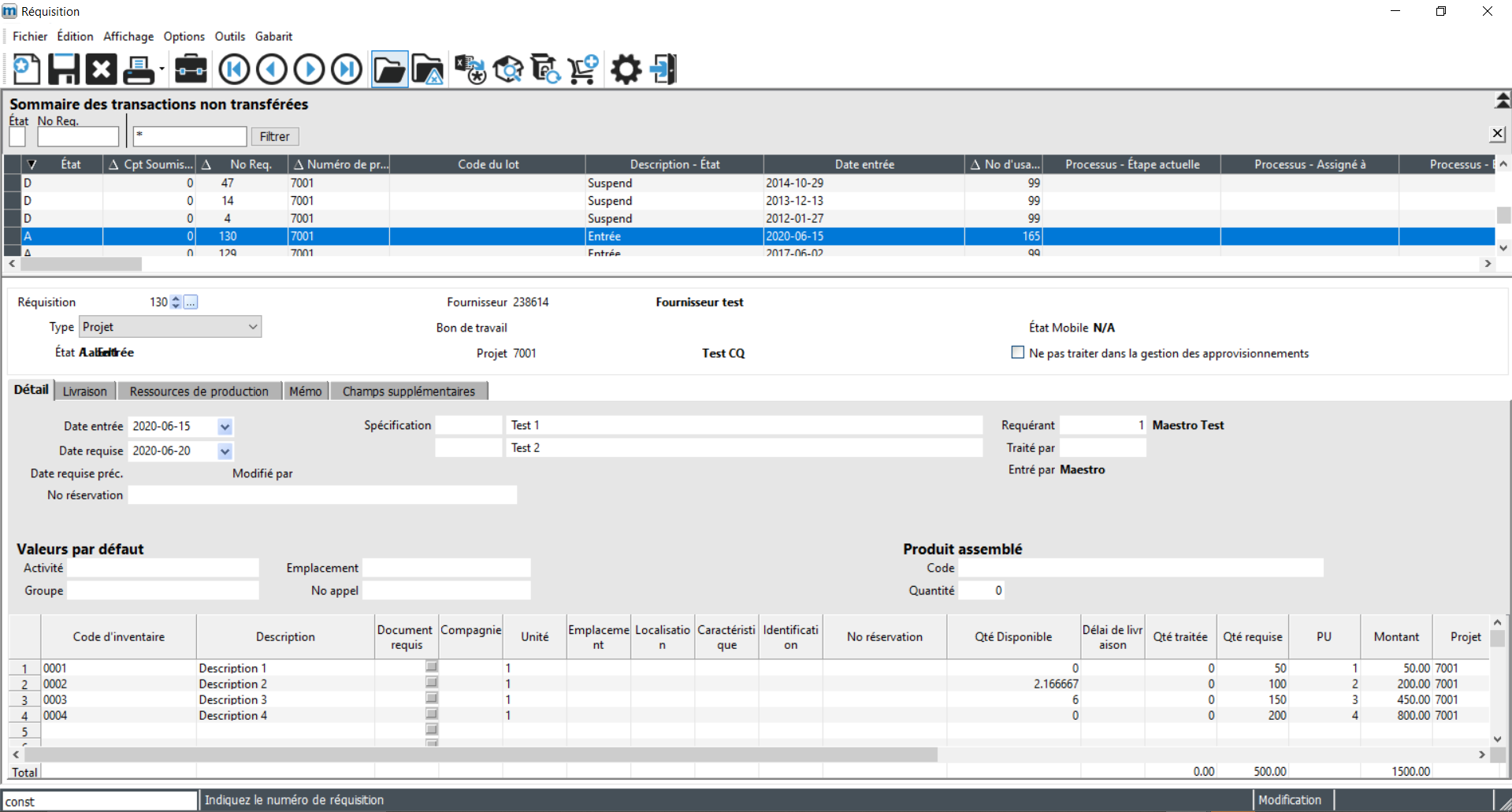
Task: Click the Excel import icon
Action: [x=470, y=69]
